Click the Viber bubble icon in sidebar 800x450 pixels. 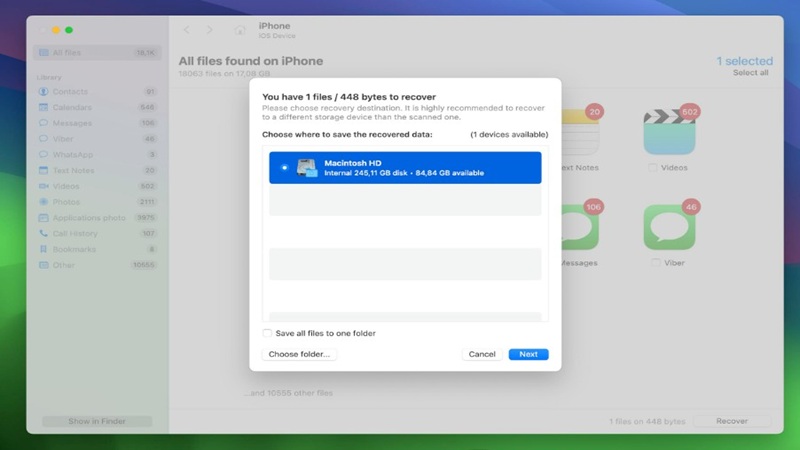[x=43, y=139]
